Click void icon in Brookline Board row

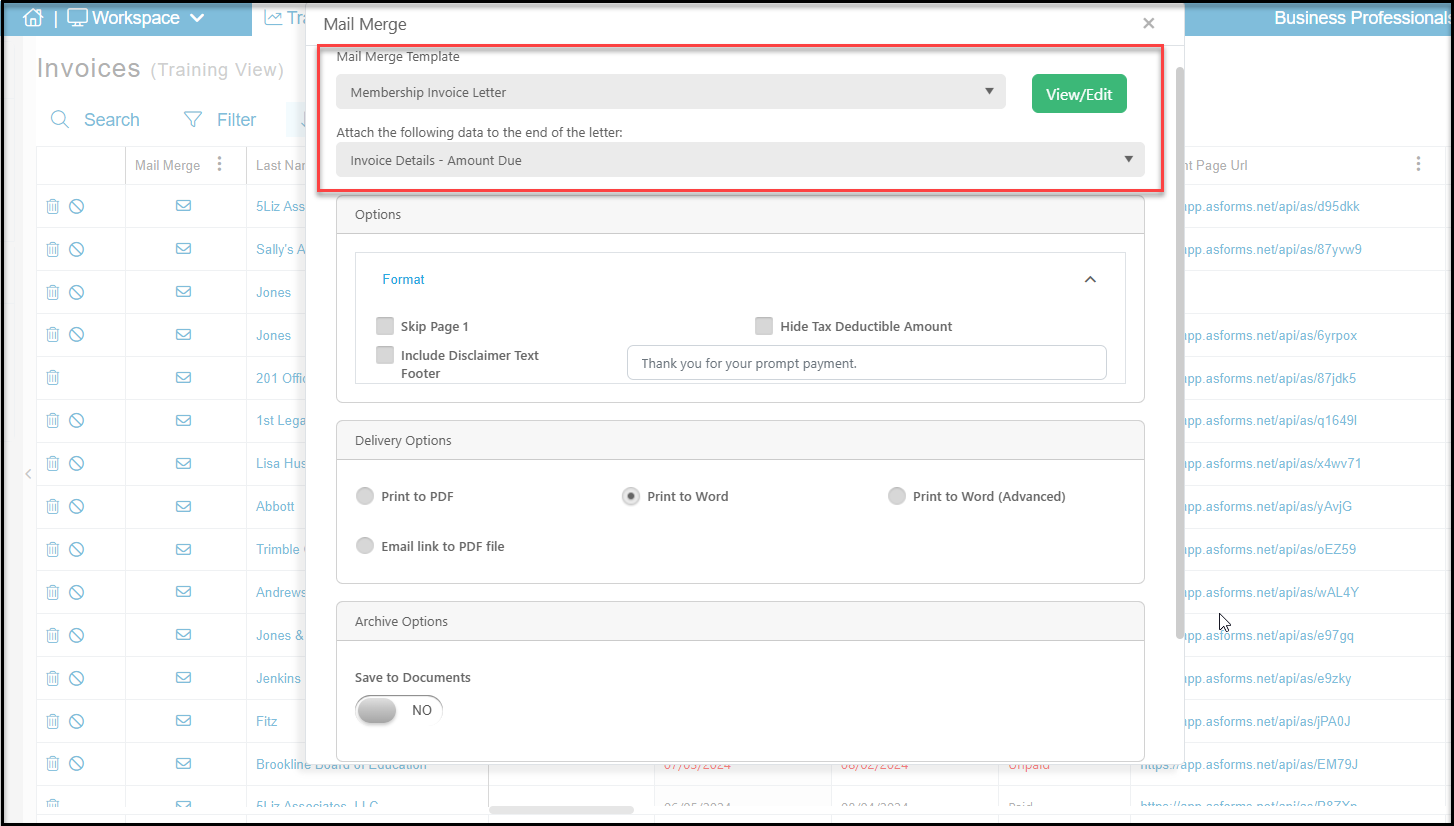click(76, 764)
